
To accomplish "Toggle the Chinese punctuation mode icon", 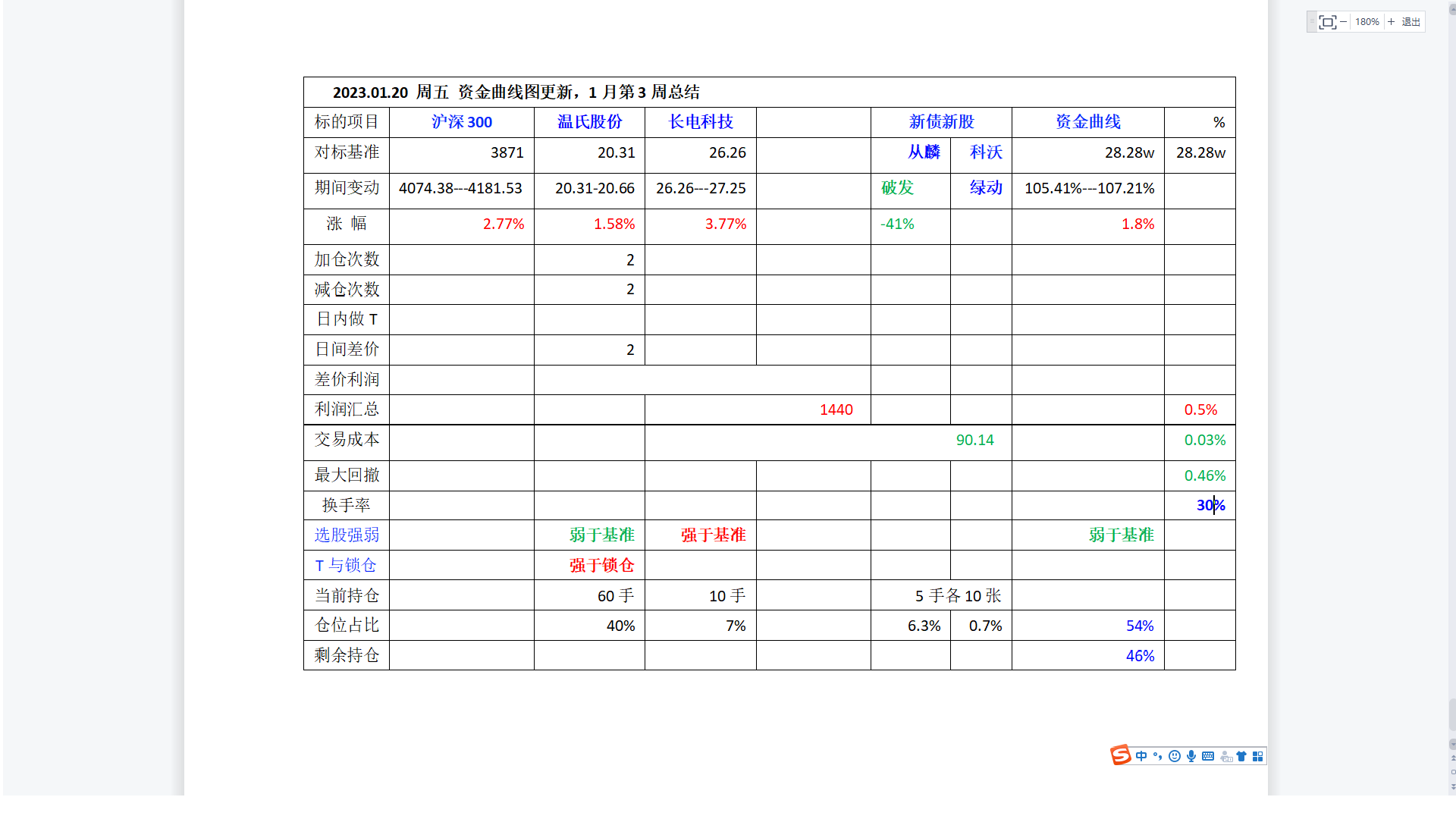I will click(1157, 756).
